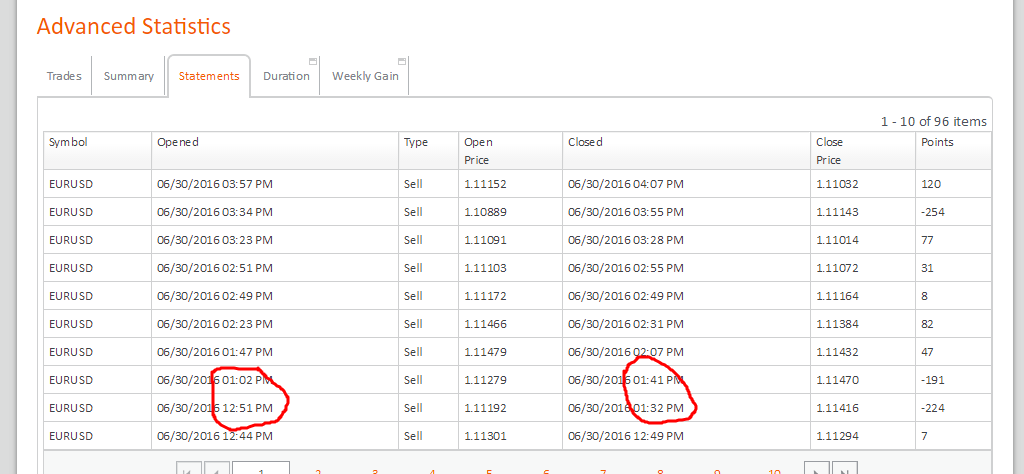Click close price 1.11384
The image size is (1024, 474).
[837, 324]
